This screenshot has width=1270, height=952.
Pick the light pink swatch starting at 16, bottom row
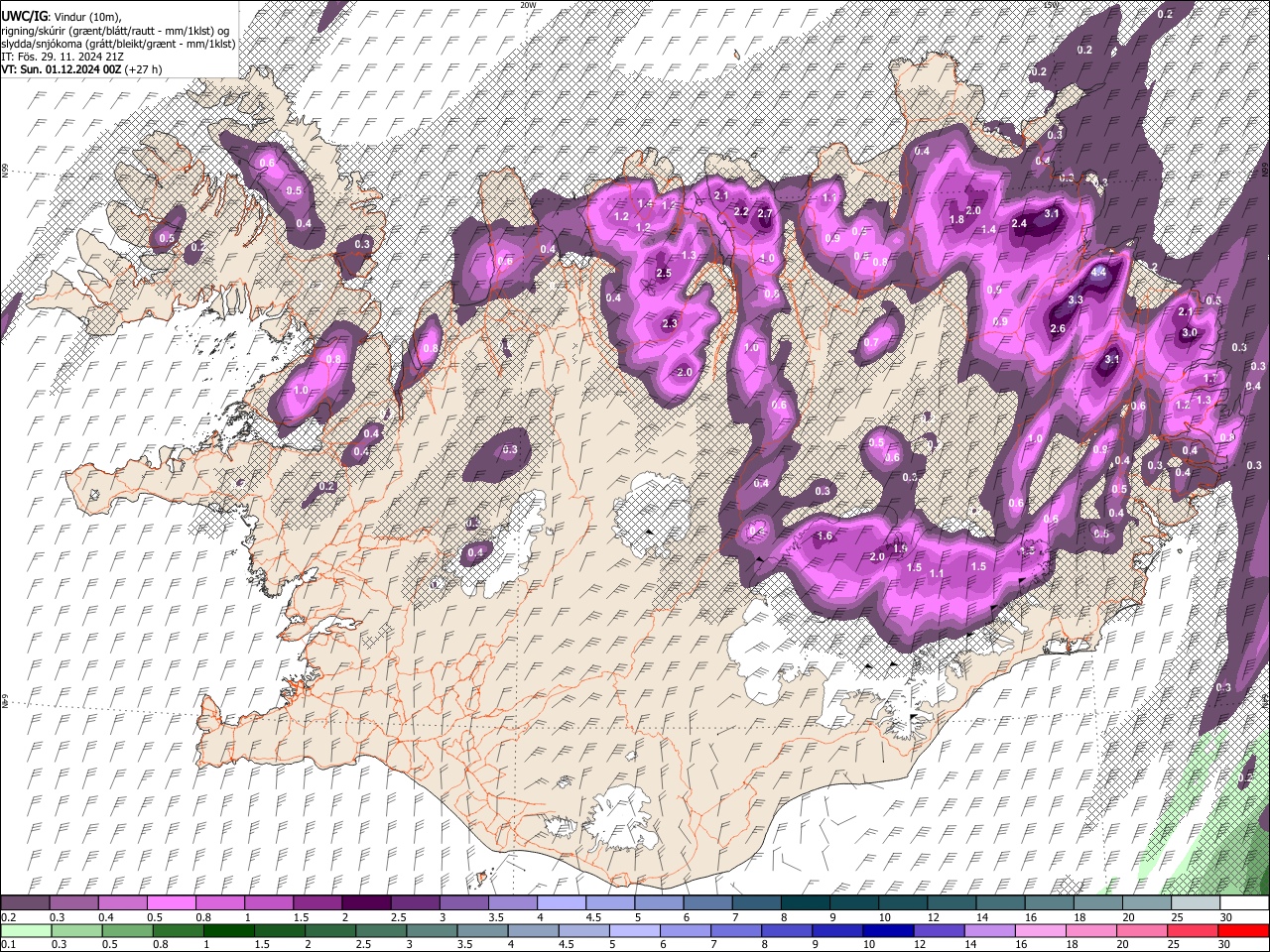click(x=1041, y=930)
